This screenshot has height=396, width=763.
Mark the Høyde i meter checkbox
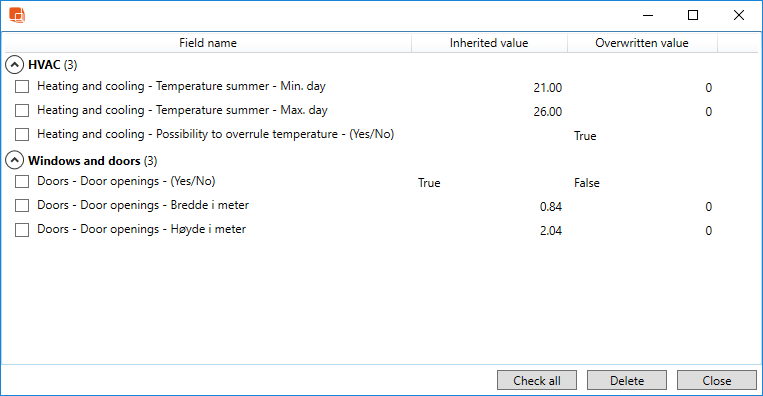click(22, 229)
